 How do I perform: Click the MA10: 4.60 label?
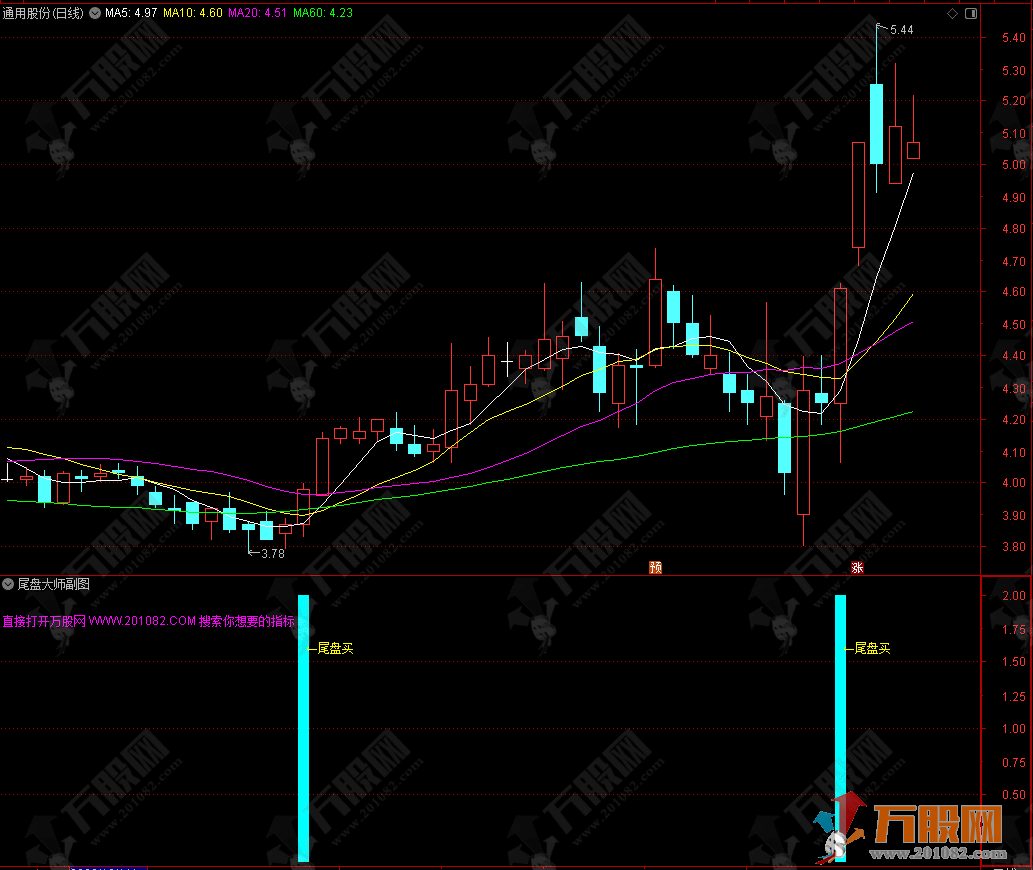(193, 13)
